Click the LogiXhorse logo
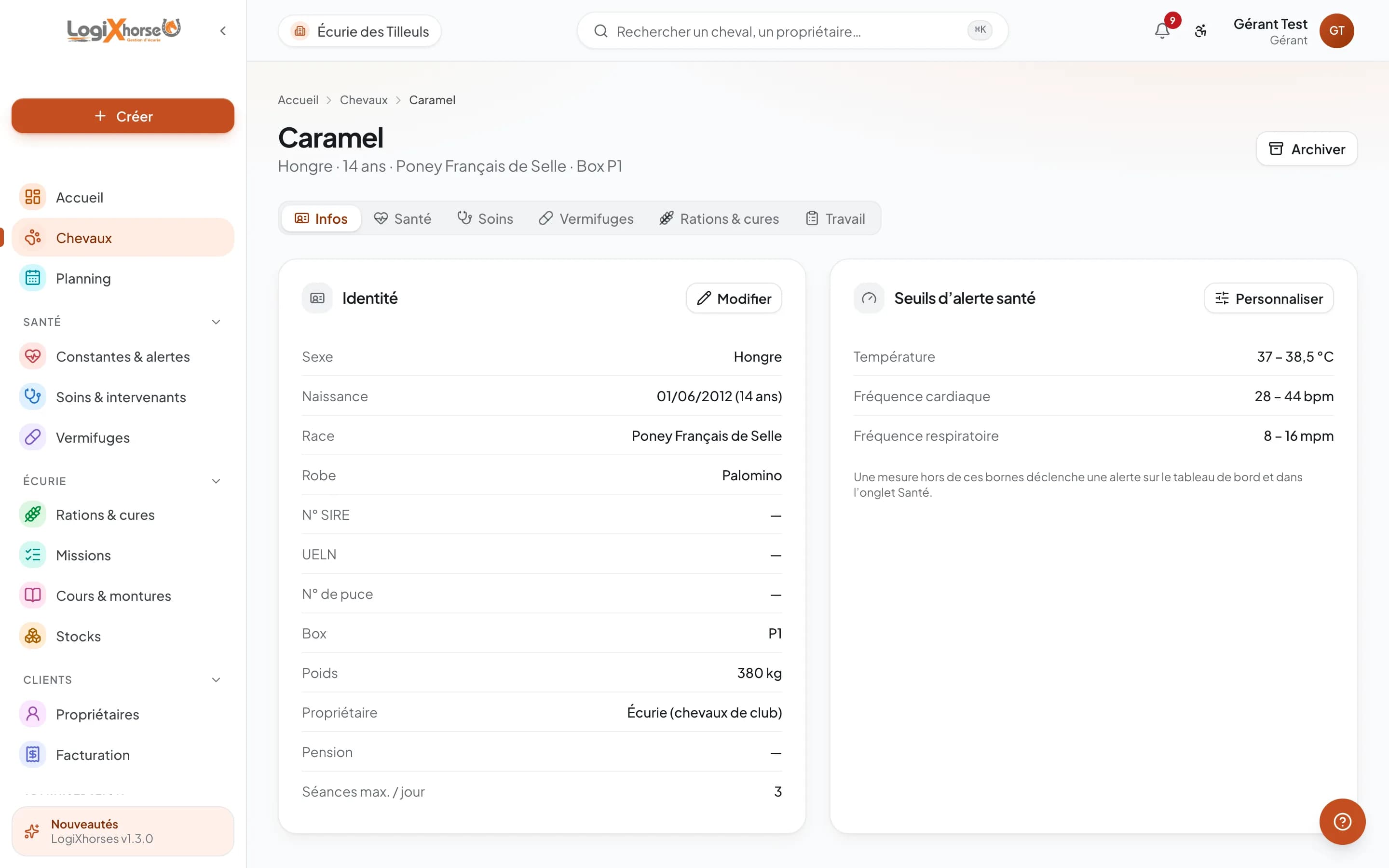The width and height of the screenshot is (1389, 868). click(x=123, y=30)
